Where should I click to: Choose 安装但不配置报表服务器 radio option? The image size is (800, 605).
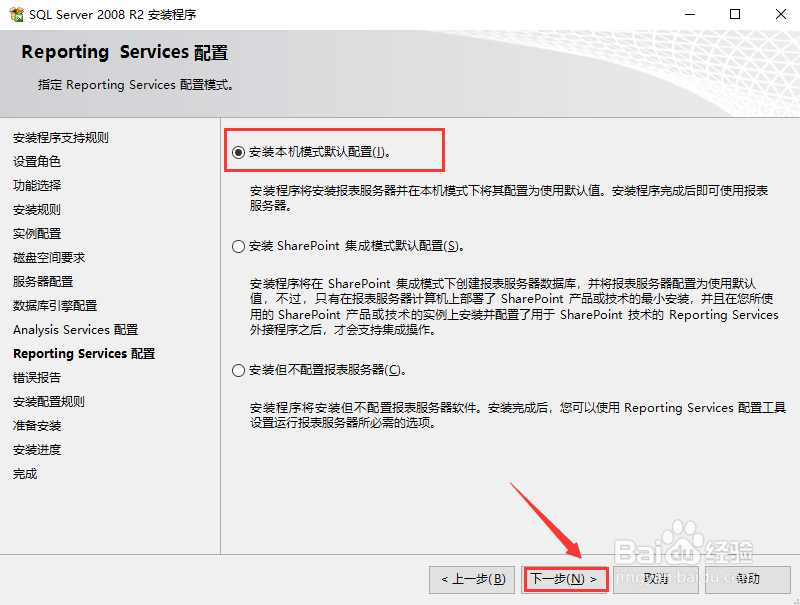click(238, 370)
